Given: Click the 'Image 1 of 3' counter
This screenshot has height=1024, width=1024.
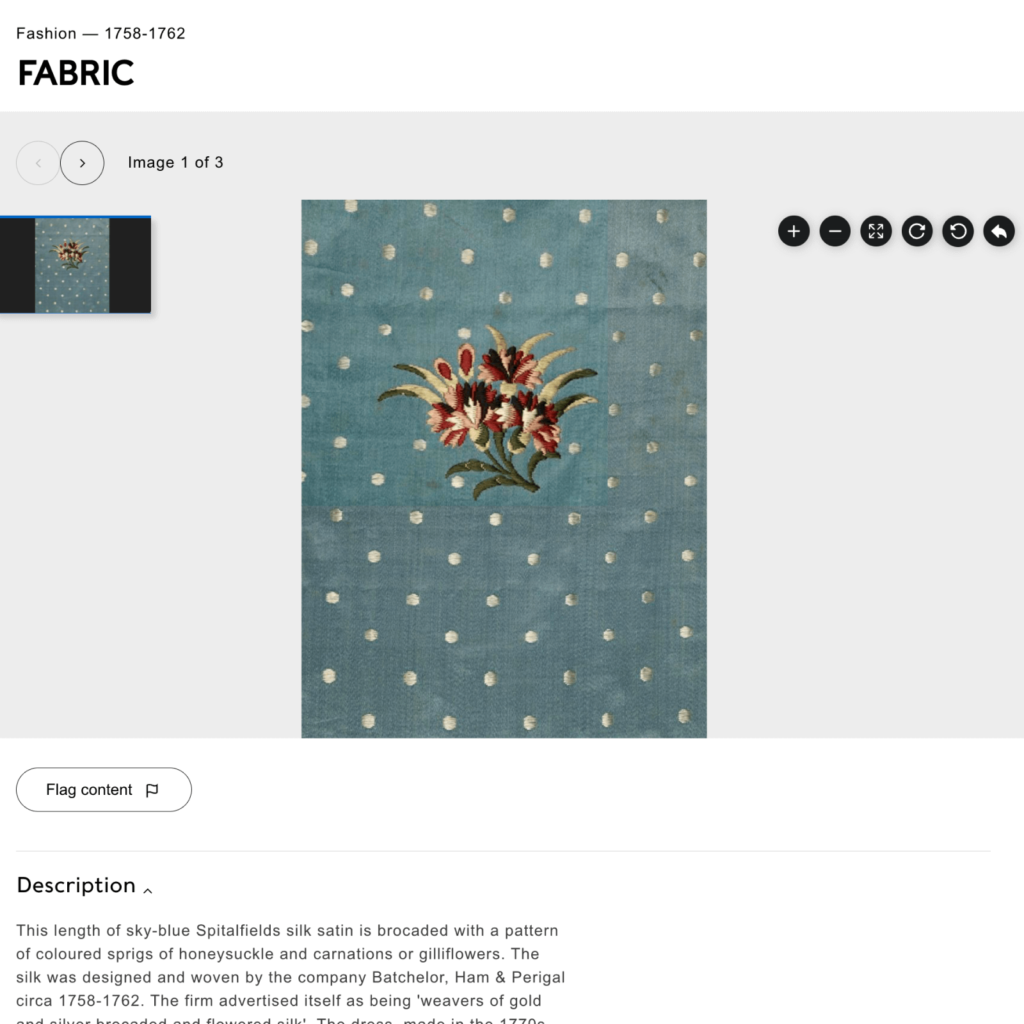Looking at the screenshot, I should pyautogui.click(x=175, y=163).
